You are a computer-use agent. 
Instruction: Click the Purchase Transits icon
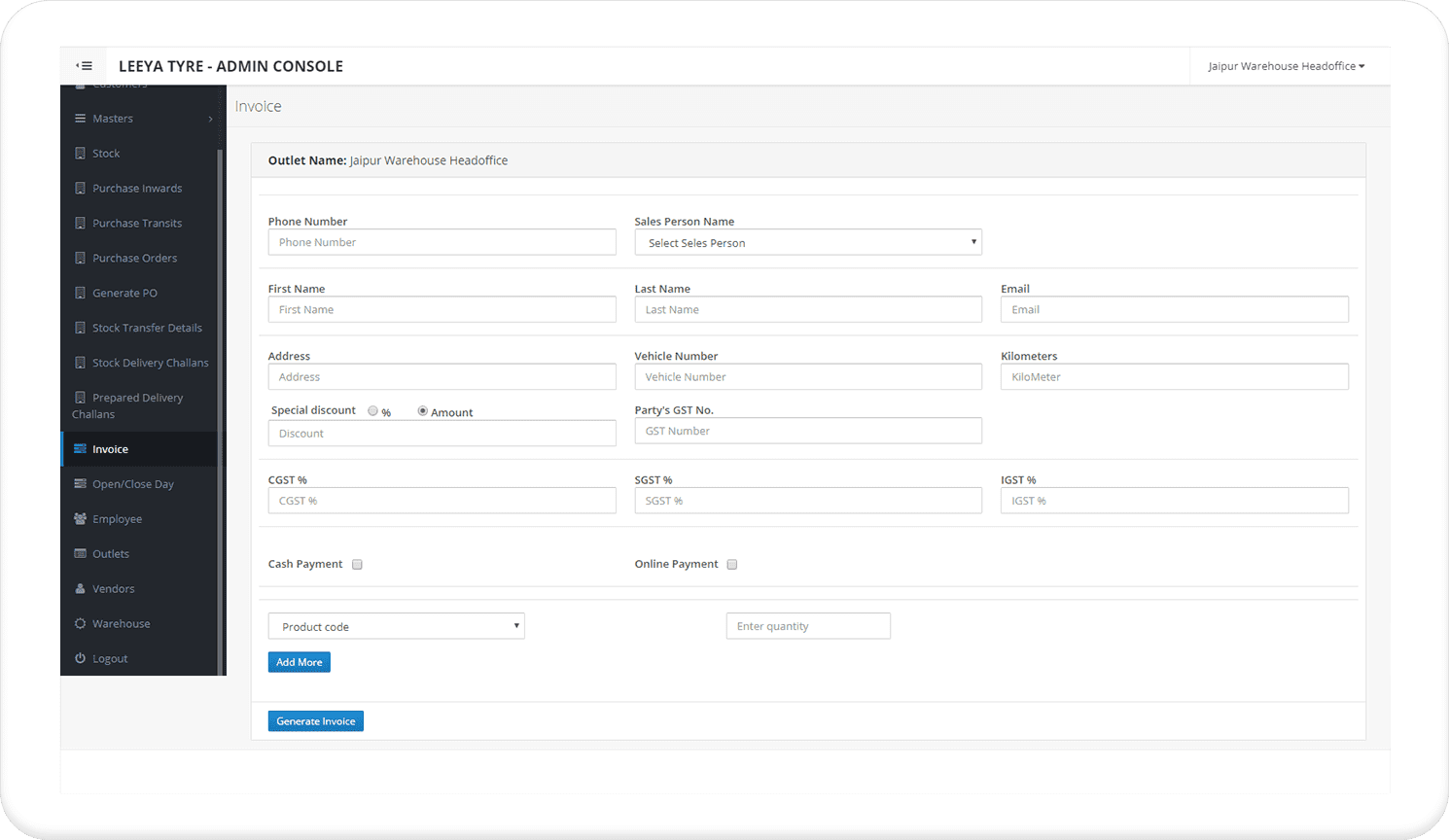(80, 224)
